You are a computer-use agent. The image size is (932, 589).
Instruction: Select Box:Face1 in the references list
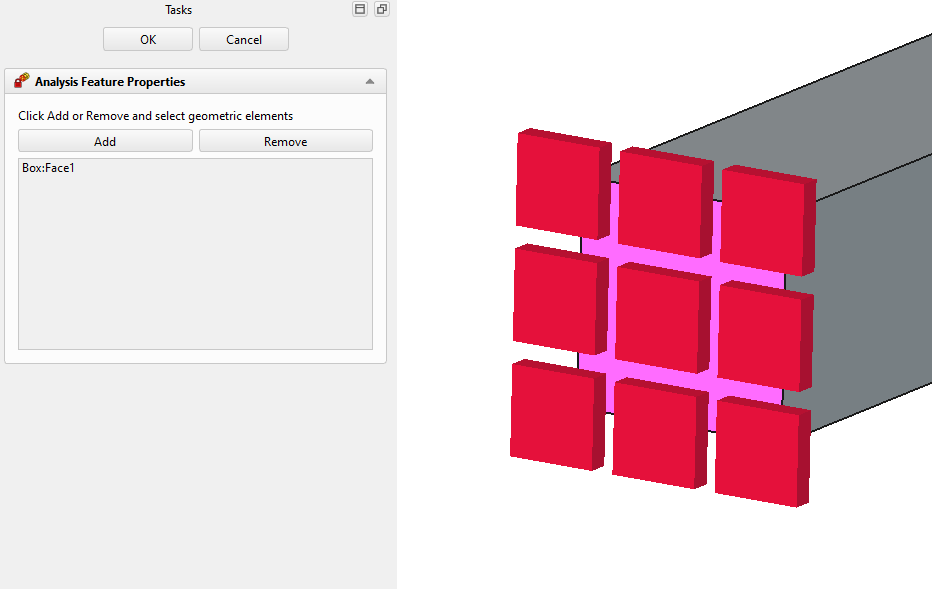(49, 169)
